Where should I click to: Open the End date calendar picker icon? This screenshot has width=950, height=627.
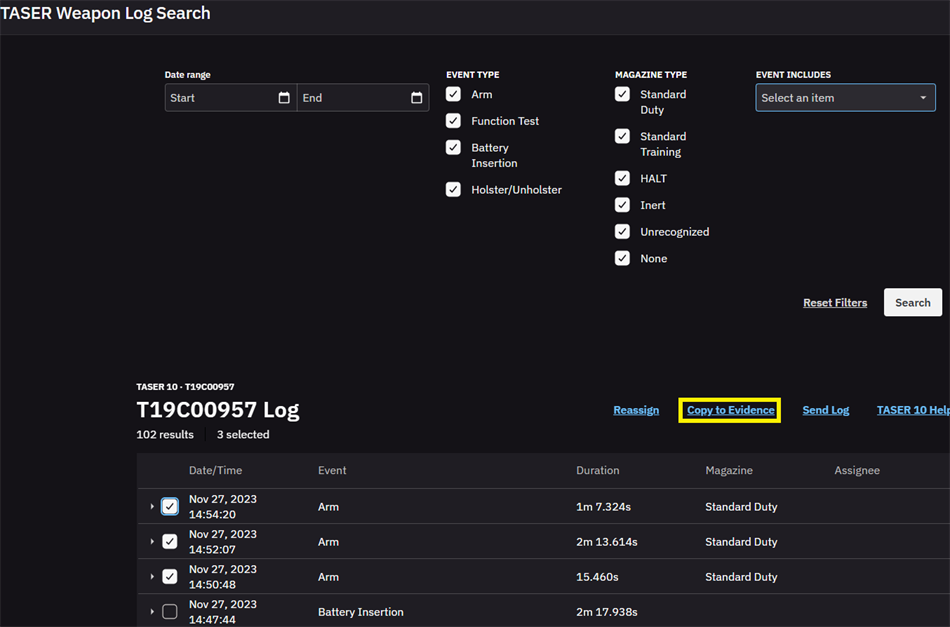tap(416, 98)
